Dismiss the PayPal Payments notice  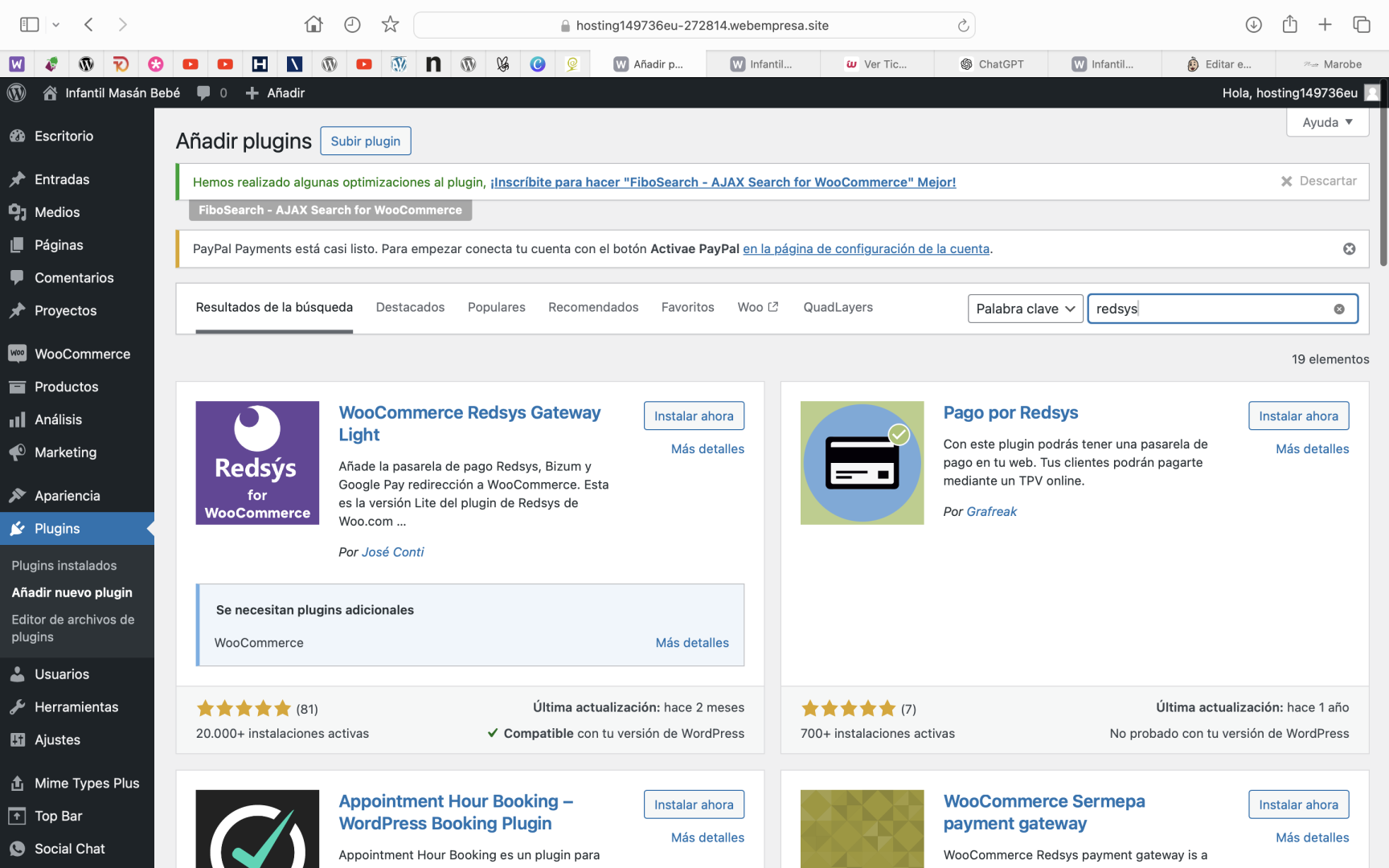[1350, 249]
